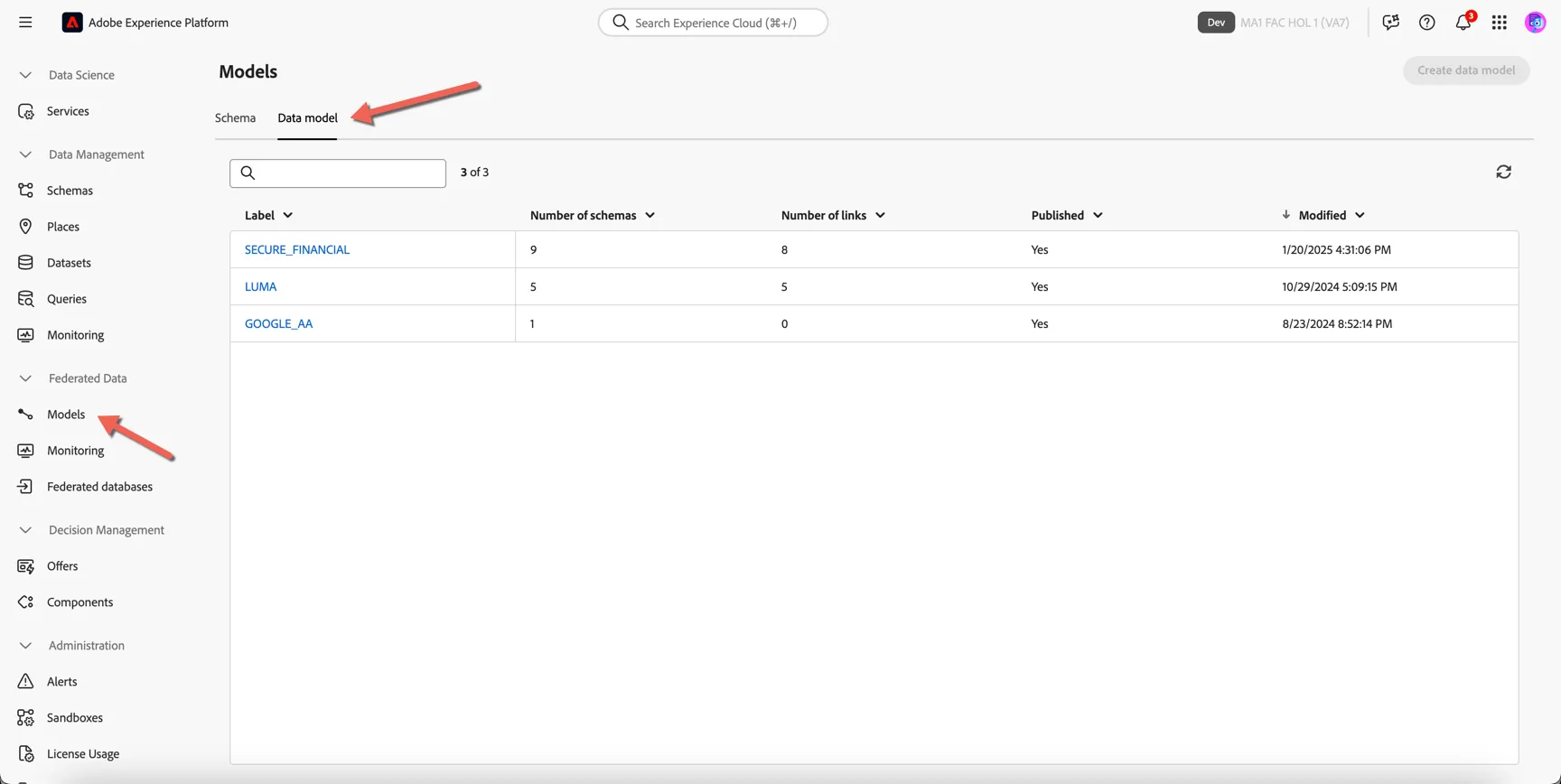The height and width of the screenshot is (784, 1561).
Task: Select the Data model tab
Action: pos(307,118)
